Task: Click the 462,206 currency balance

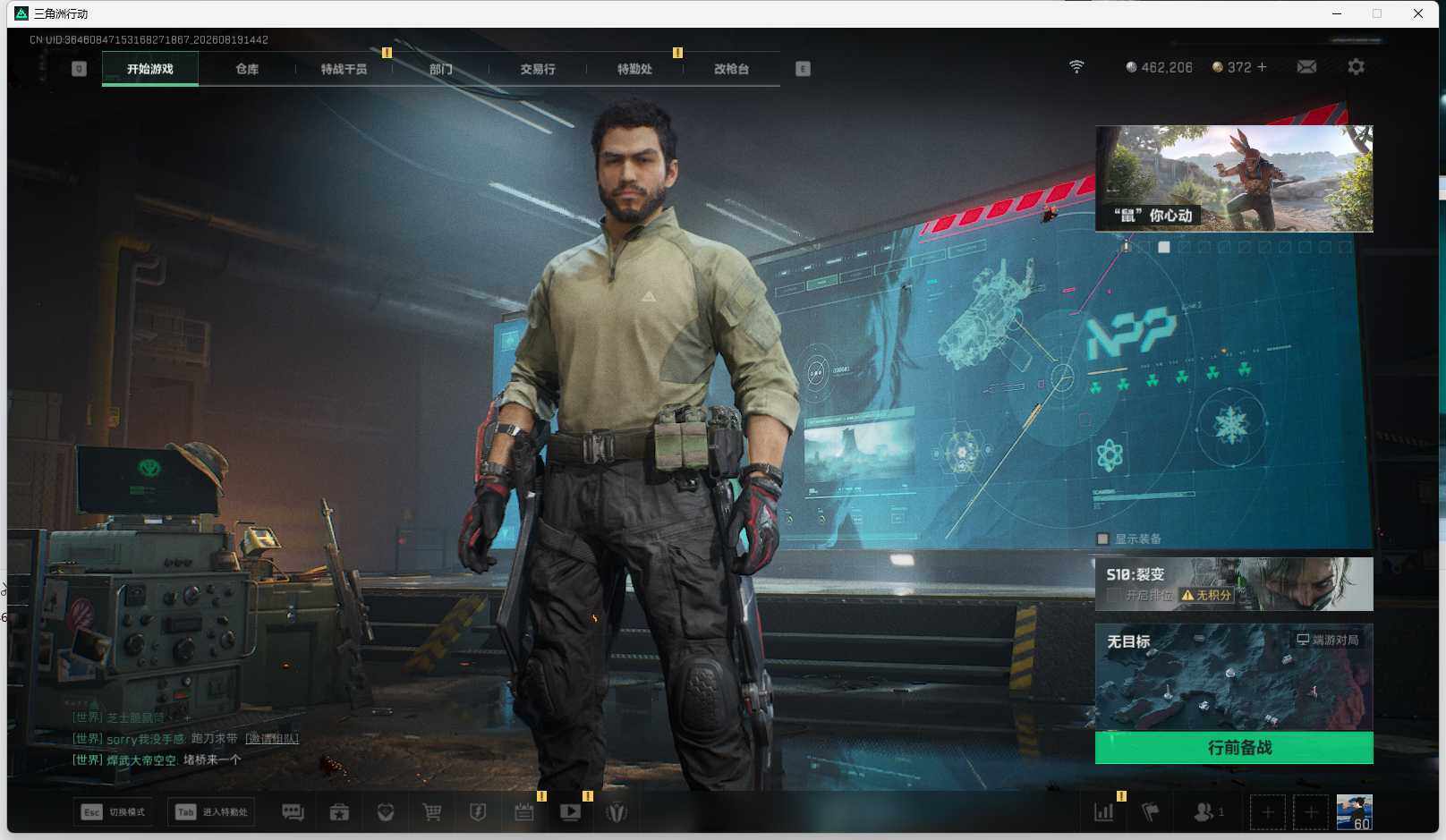Action: coord(1159,67)
